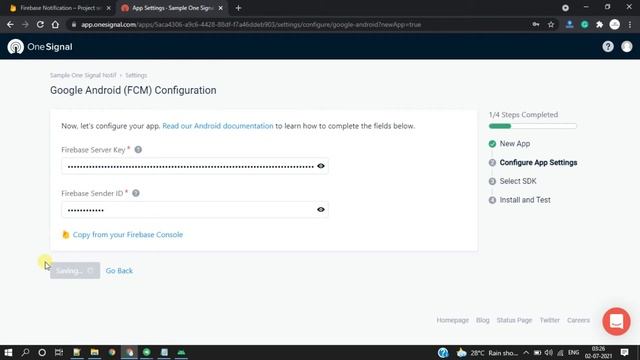Image resolution: width=640 pixels, height=360 pixels.
Task: Click the Saving... button
Action: pyautogui.click(x=75, y=271)
